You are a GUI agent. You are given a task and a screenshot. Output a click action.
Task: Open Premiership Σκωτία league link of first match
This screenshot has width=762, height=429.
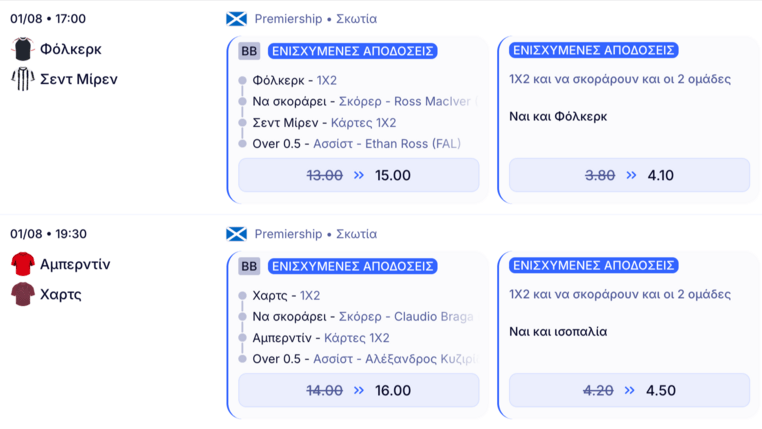pyautogui.click(x=316, y=19)
